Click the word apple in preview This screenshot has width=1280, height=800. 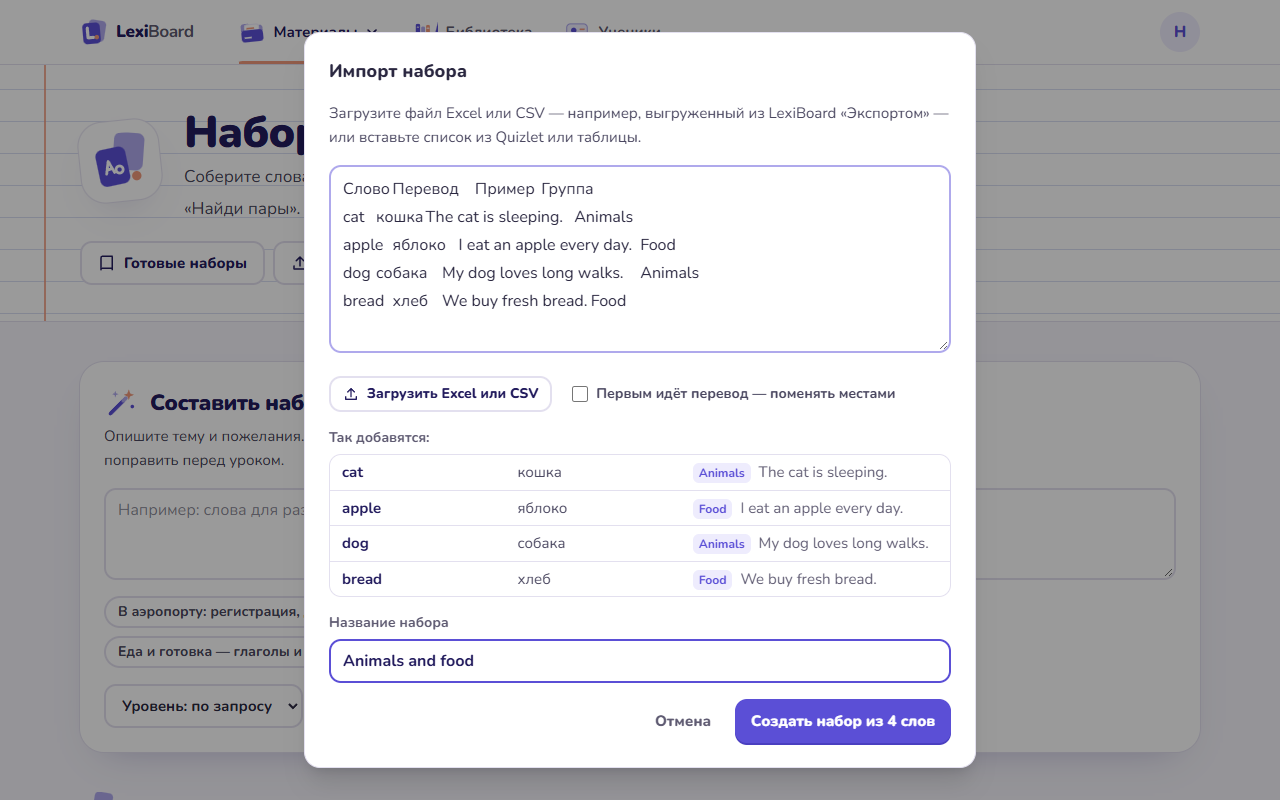361,508
